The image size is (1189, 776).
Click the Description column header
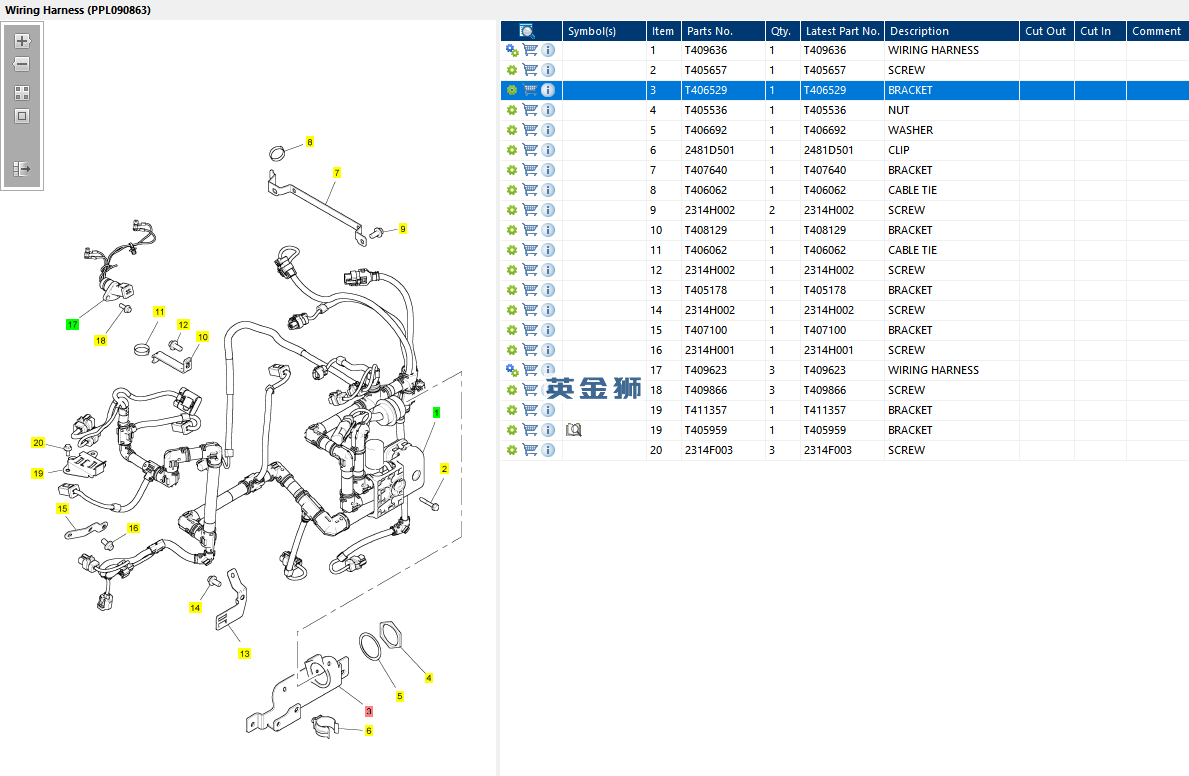pyautogui.click(x=952, y=31)
